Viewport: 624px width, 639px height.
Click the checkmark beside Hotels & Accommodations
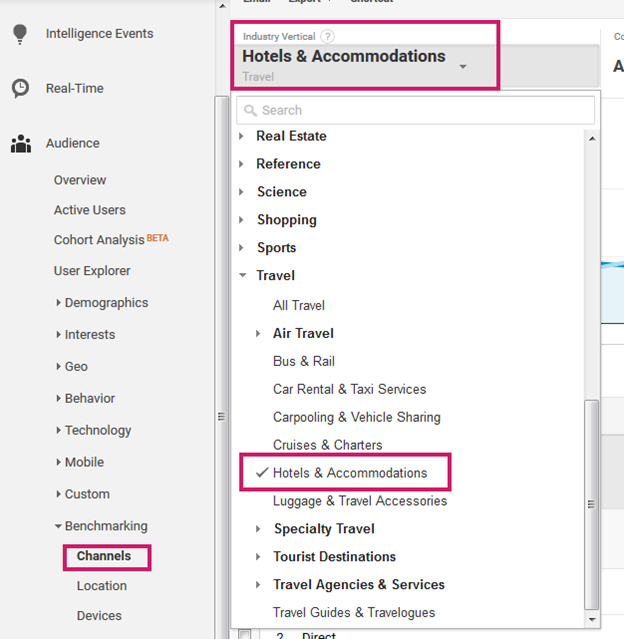pos(262,472)
